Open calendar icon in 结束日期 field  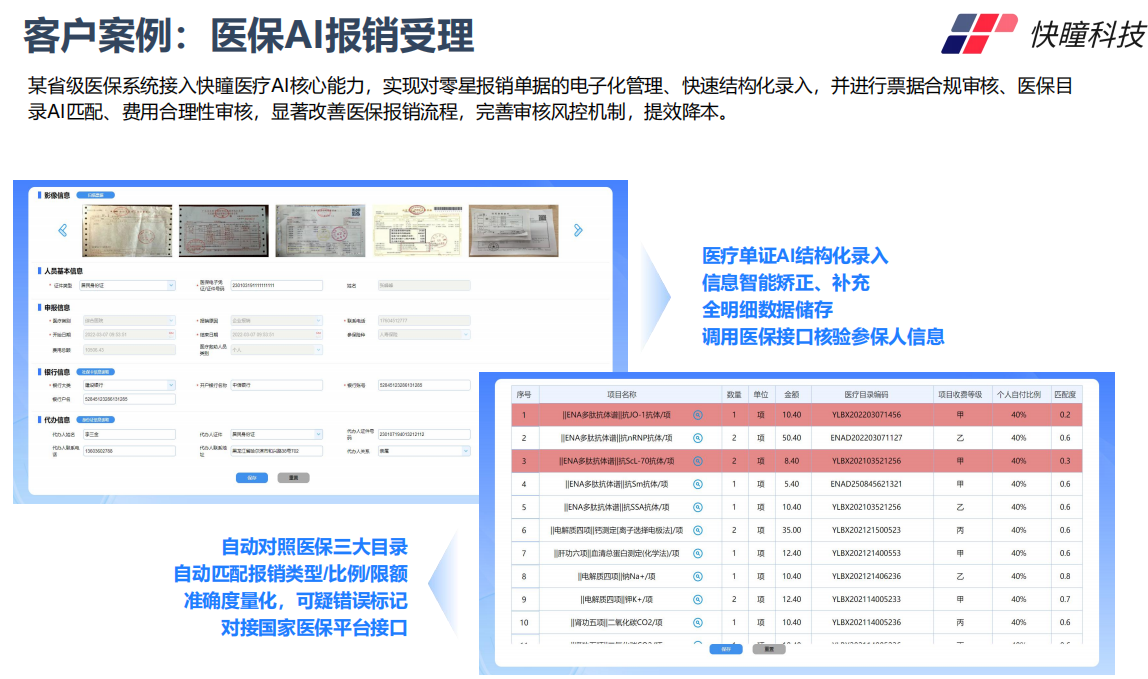318,334
